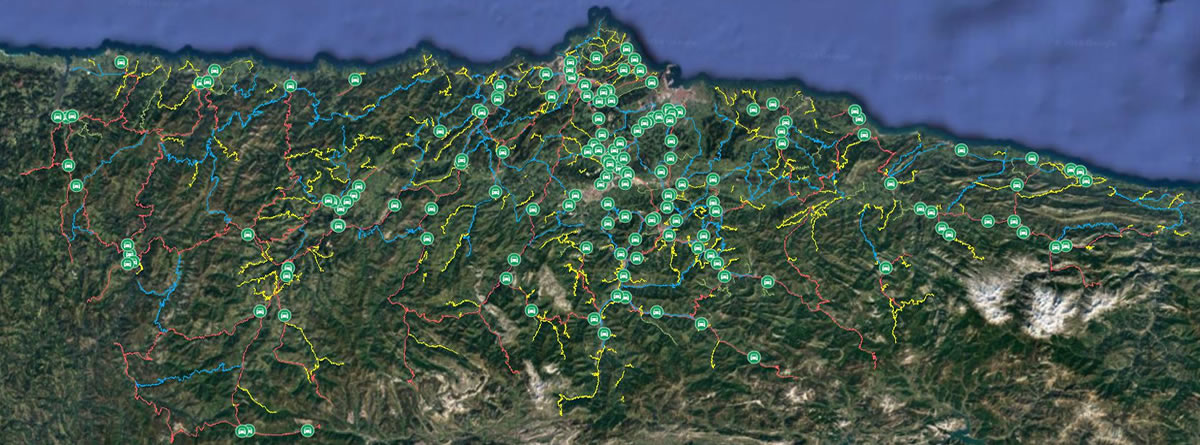Select the lone marker on the red route, west-center
This screenshot has height=445, width=1200.
(x=247, y=235)
